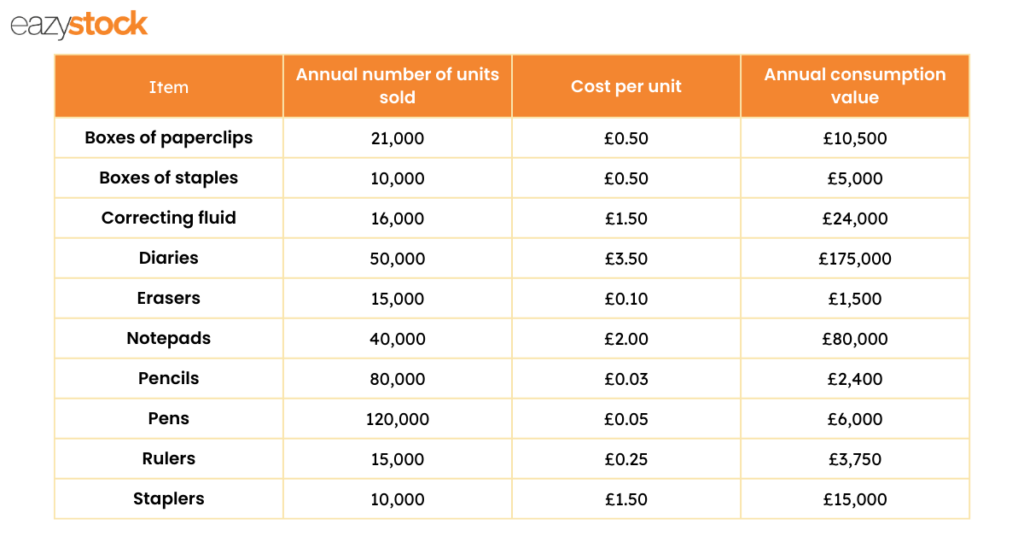The width and height of the screenshot is (1024, 536).
Task: Click the eazystock logo
Action: click(79, 25)
